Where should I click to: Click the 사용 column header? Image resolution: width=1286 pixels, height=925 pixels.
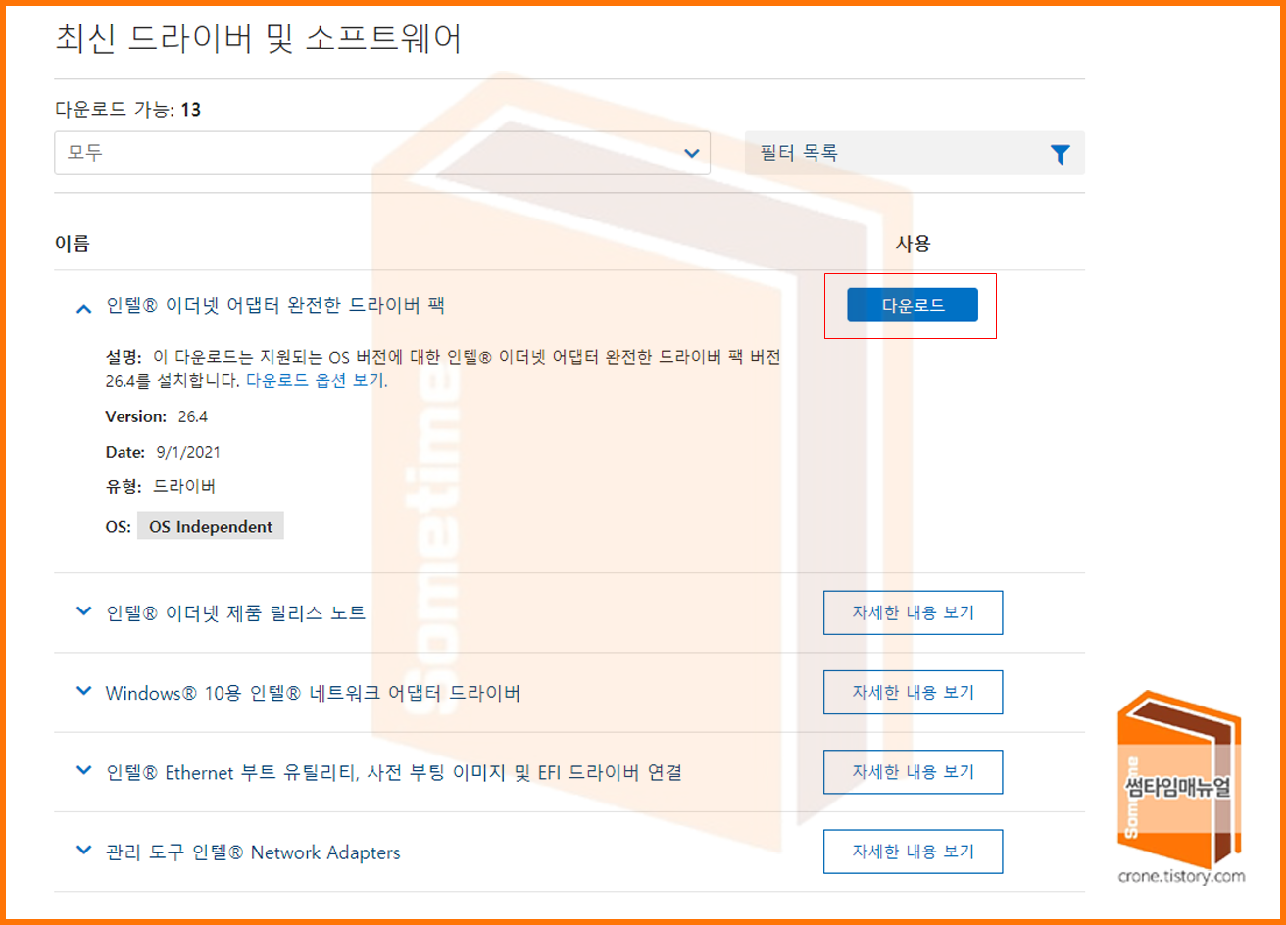click(913, 243)
